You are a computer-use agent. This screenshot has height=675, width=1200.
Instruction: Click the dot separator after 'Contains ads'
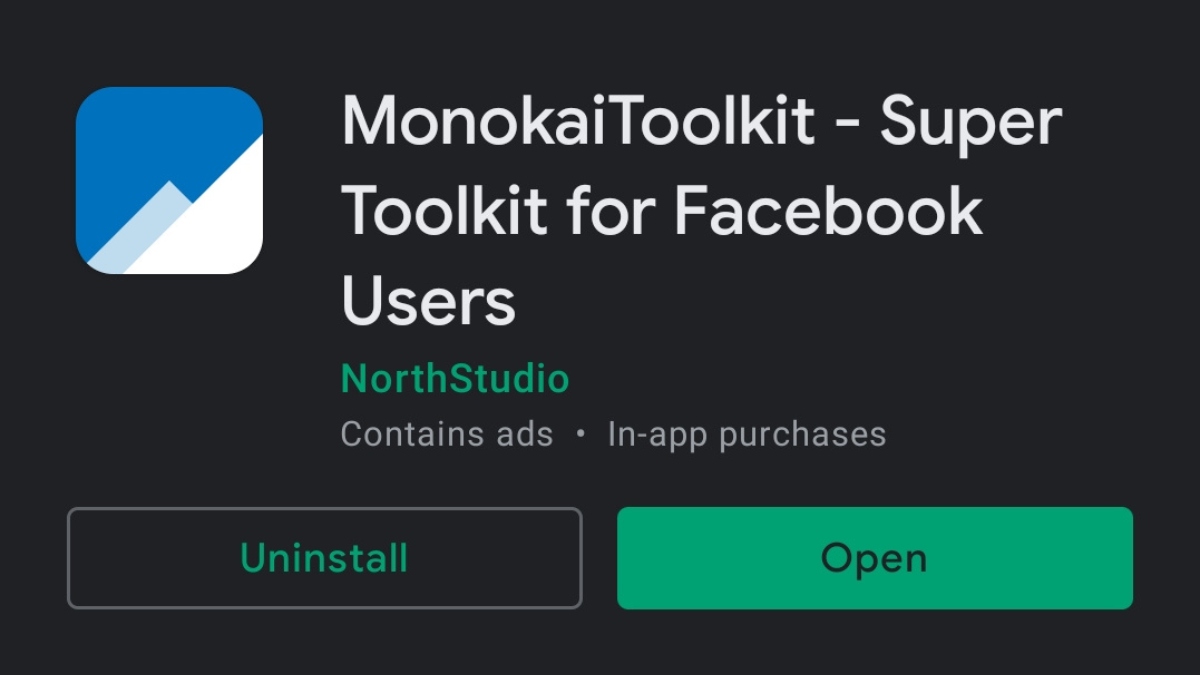580,435
